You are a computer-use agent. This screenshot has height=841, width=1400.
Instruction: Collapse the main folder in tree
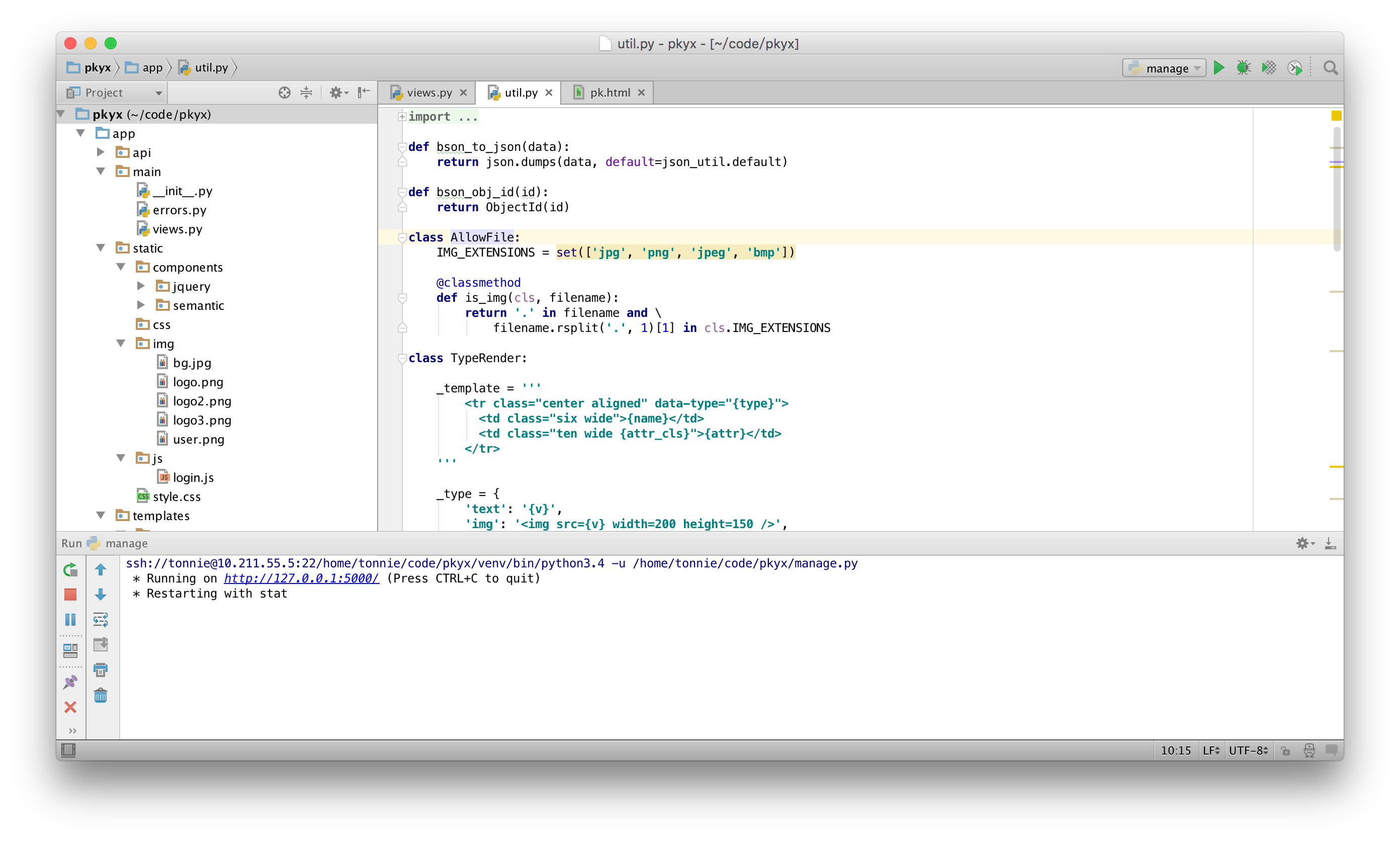tap(101, 172)
